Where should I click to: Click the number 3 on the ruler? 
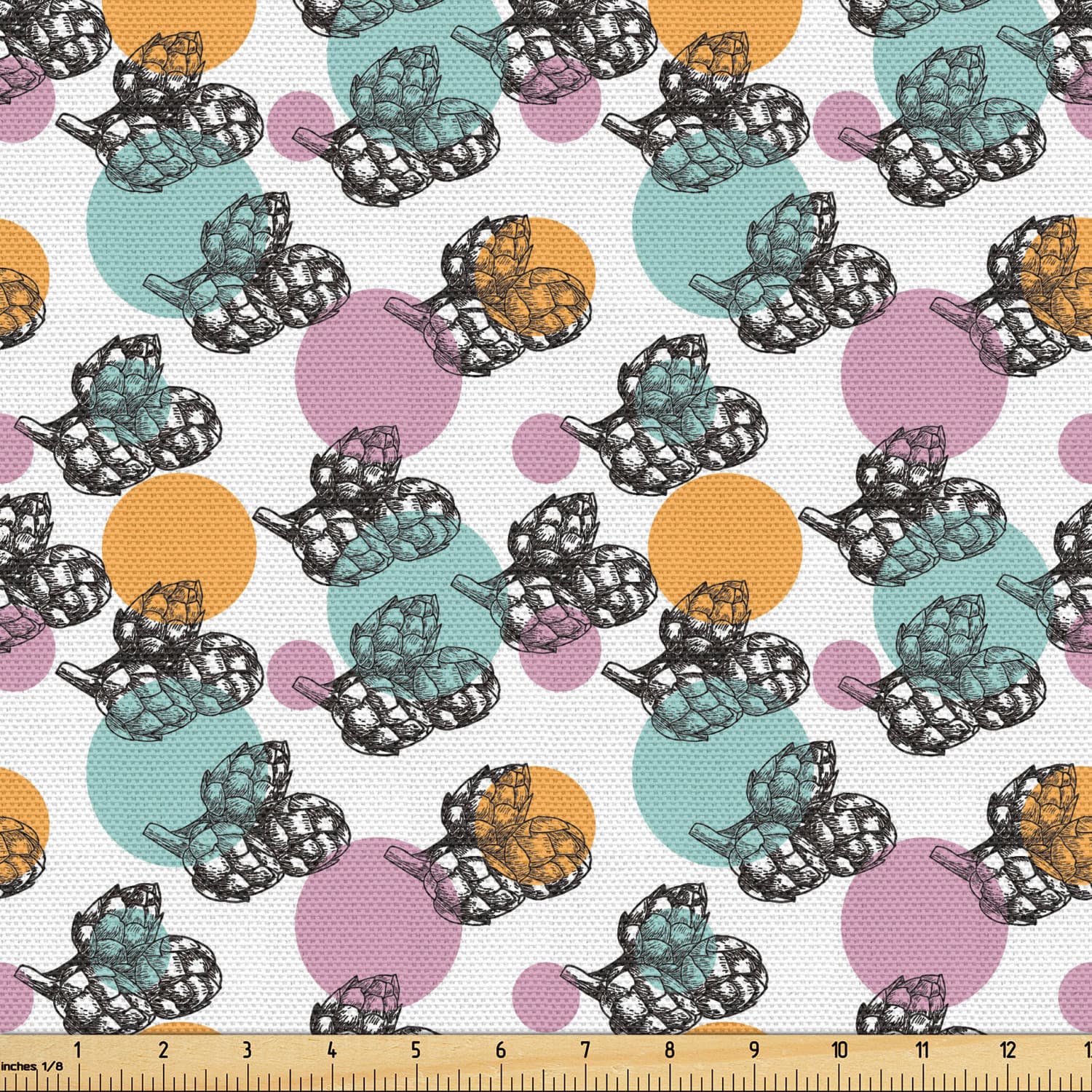(248, 1050)
